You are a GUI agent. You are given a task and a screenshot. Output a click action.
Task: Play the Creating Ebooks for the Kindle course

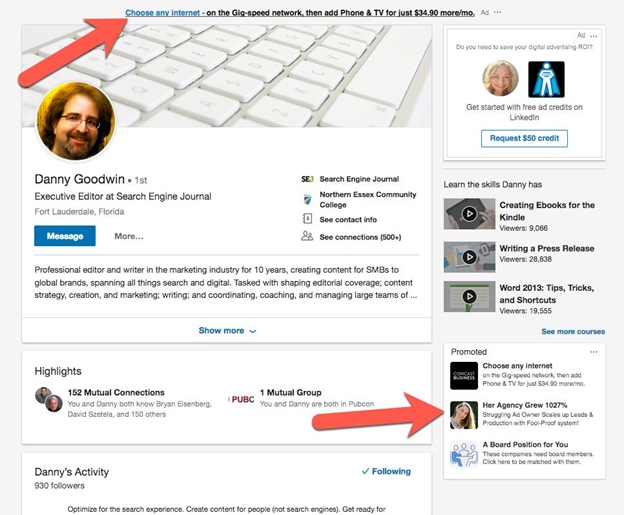coord(470,212)
